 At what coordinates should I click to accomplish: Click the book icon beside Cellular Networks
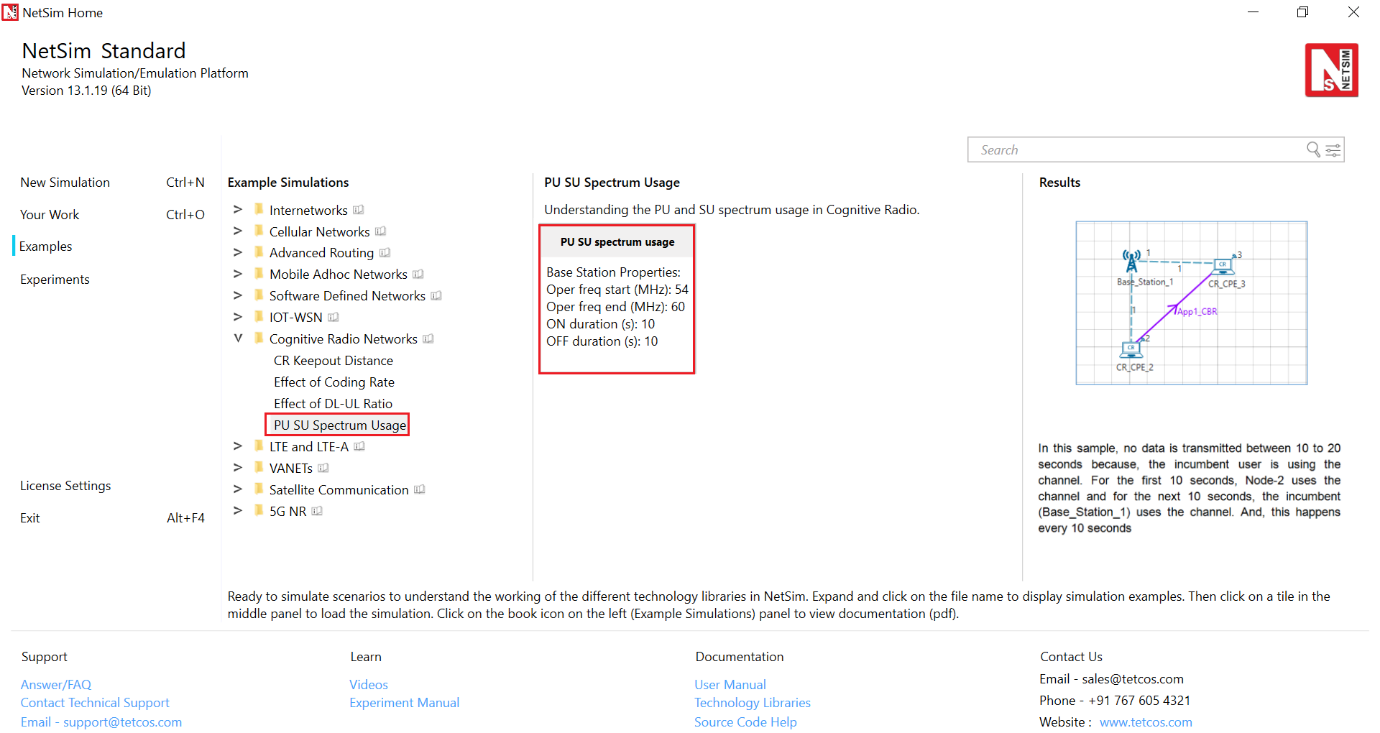tap(380, 232)
